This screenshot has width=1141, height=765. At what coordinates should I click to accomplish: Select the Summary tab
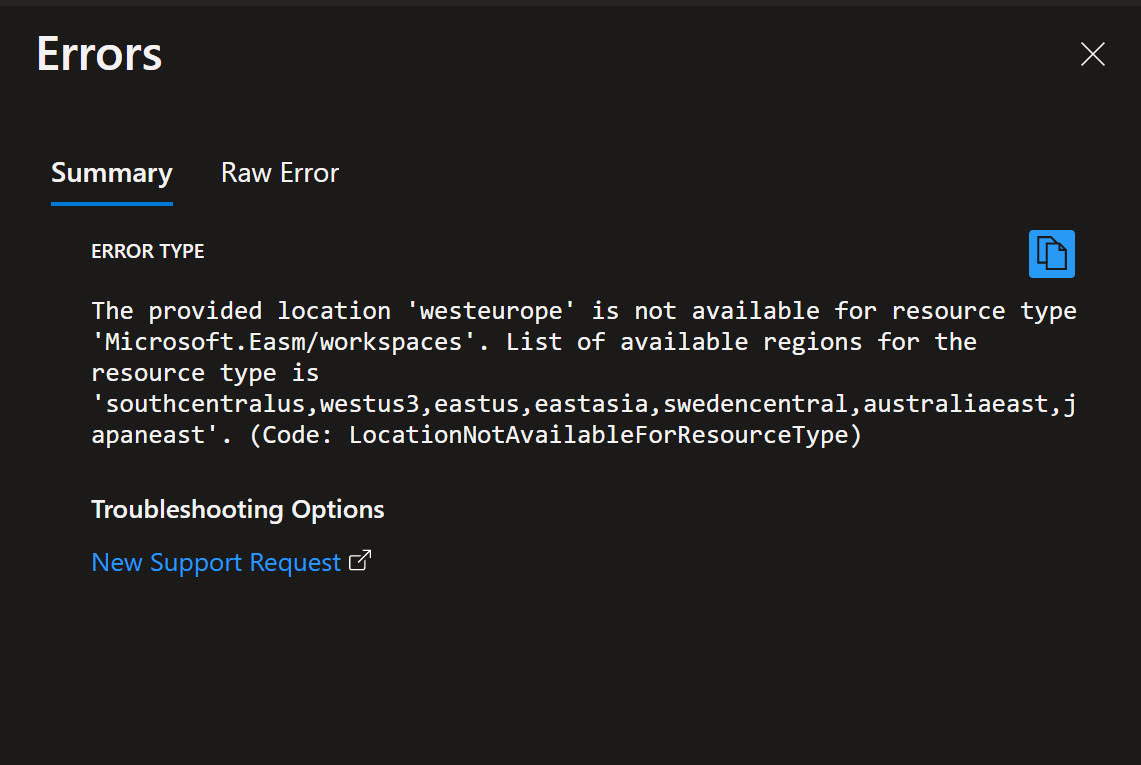point(111,173)
